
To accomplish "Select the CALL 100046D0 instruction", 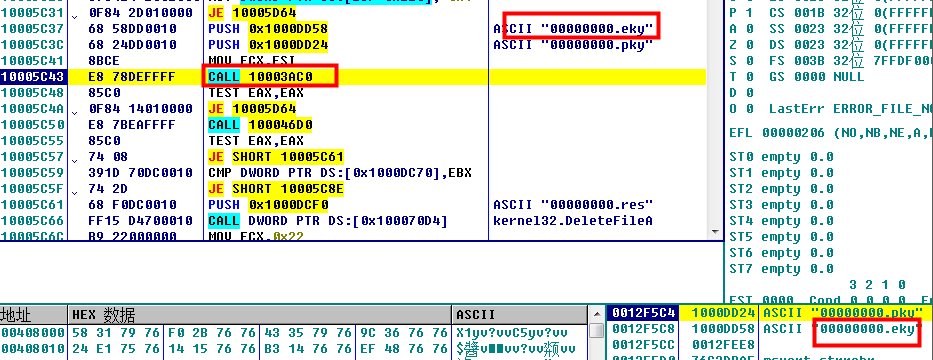I will pos(260,125).
